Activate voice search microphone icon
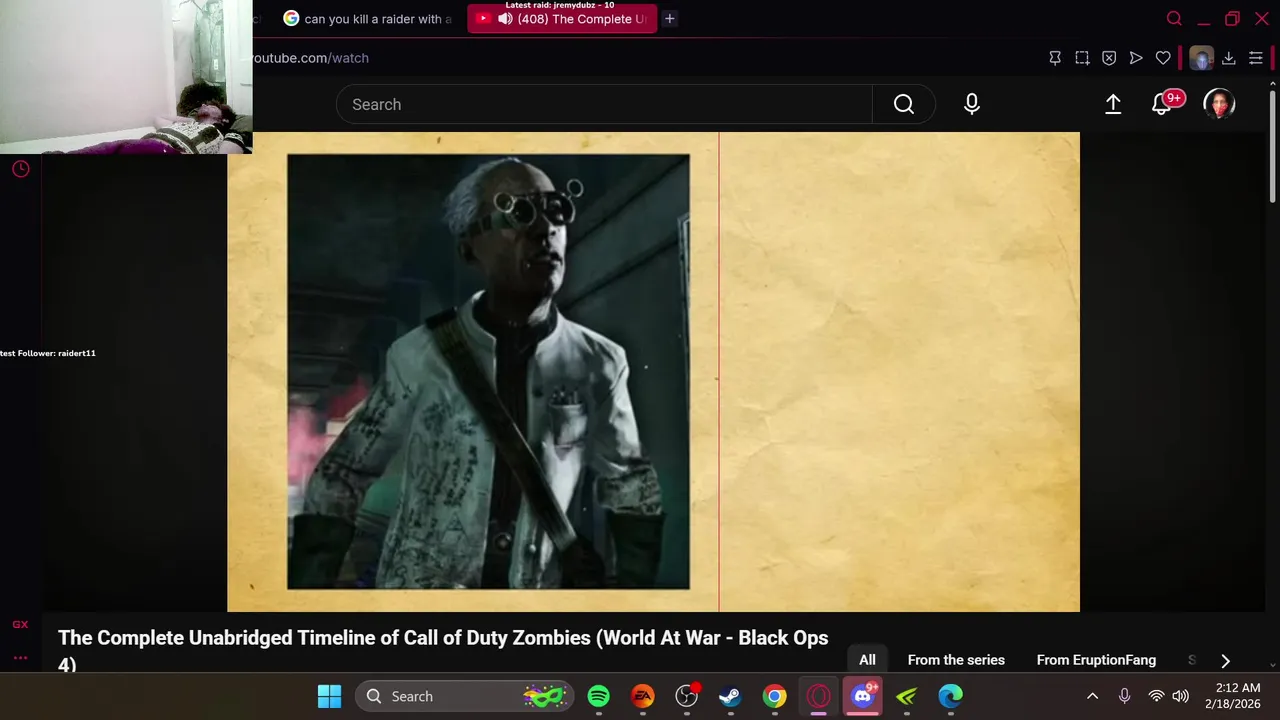1280x720 pixels. (972, 104)
